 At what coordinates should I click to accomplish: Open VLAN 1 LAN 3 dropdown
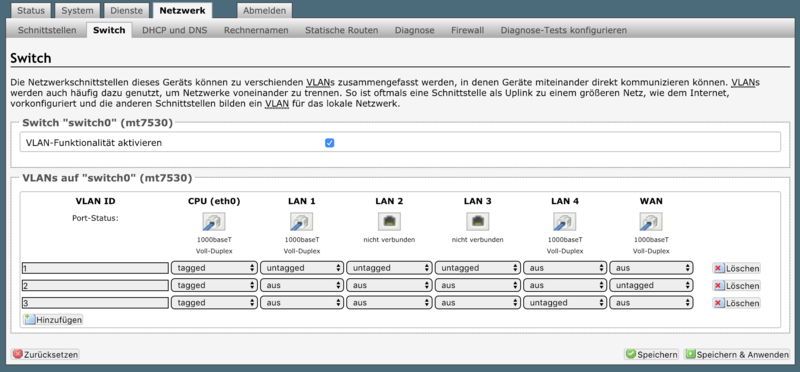pyautogui.click(x=478, y=268)
